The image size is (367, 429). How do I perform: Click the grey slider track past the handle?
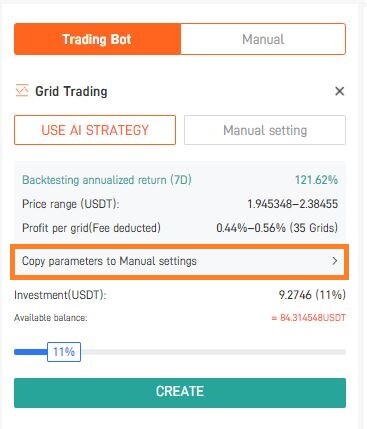click(213, 352)
